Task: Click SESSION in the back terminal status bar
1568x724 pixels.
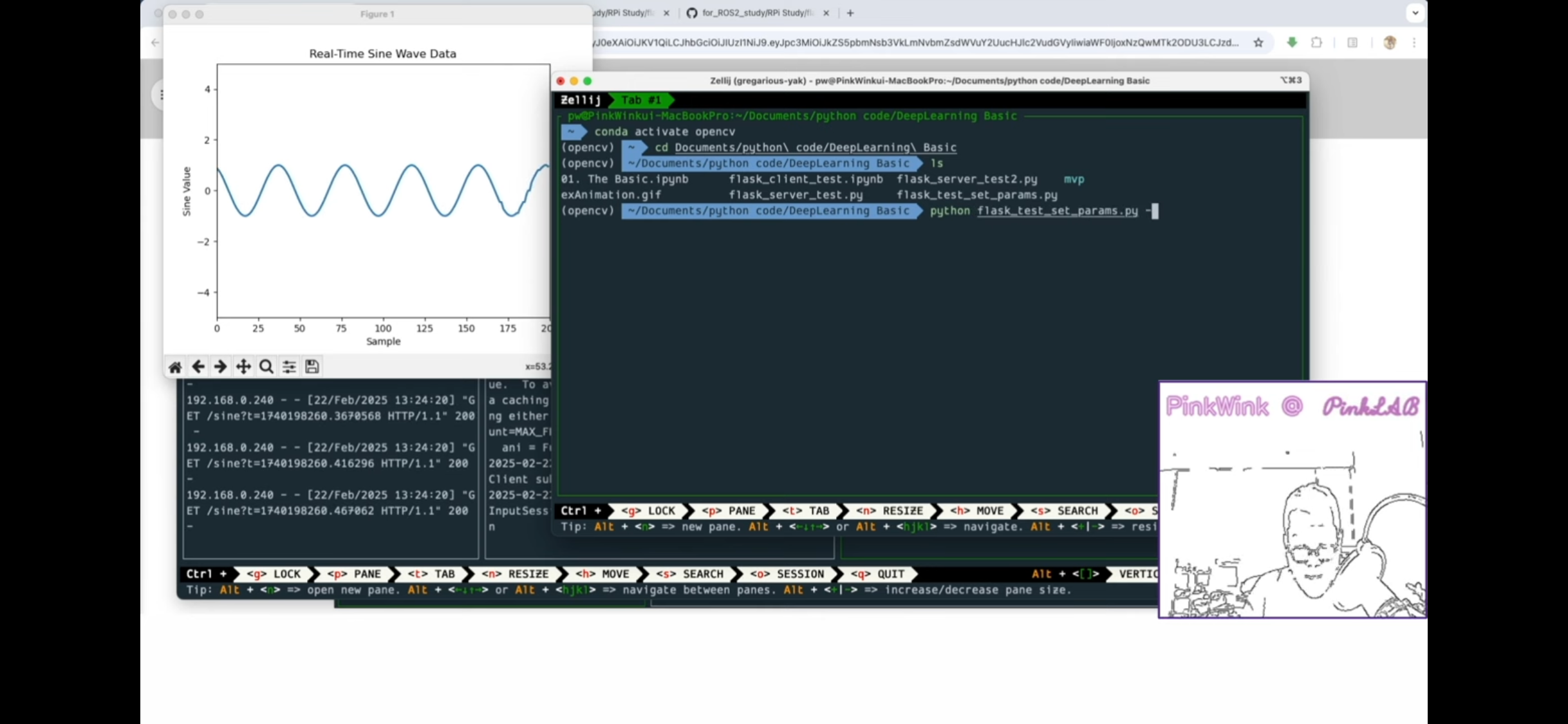Action: (787, 574)
